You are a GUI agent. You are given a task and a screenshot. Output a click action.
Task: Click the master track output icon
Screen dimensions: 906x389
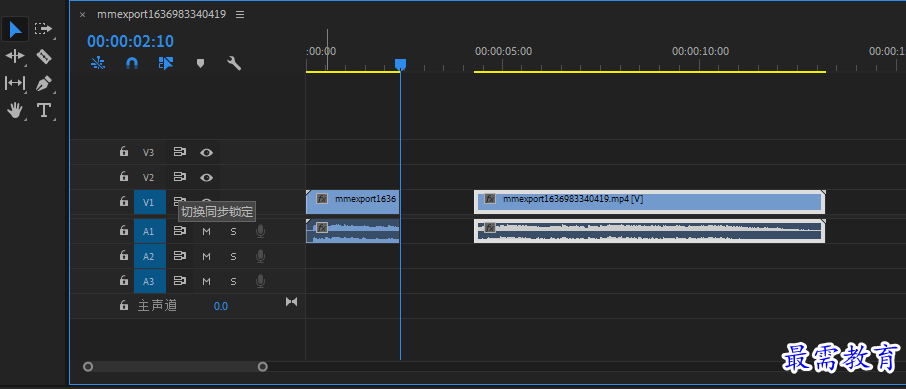[x=292, y=302]
